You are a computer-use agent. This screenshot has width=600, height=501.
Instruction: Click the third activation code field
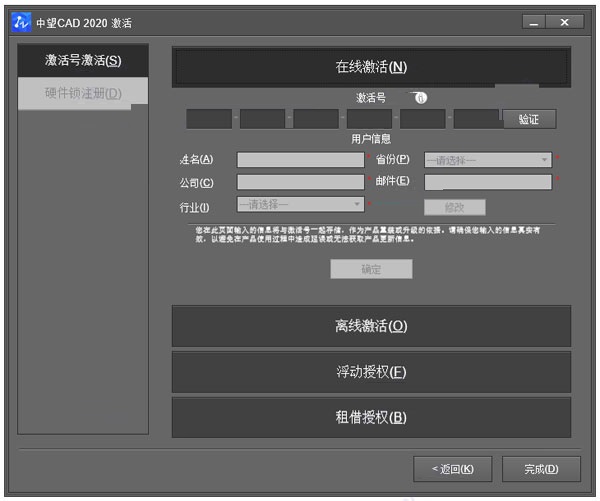coord(316,119)
